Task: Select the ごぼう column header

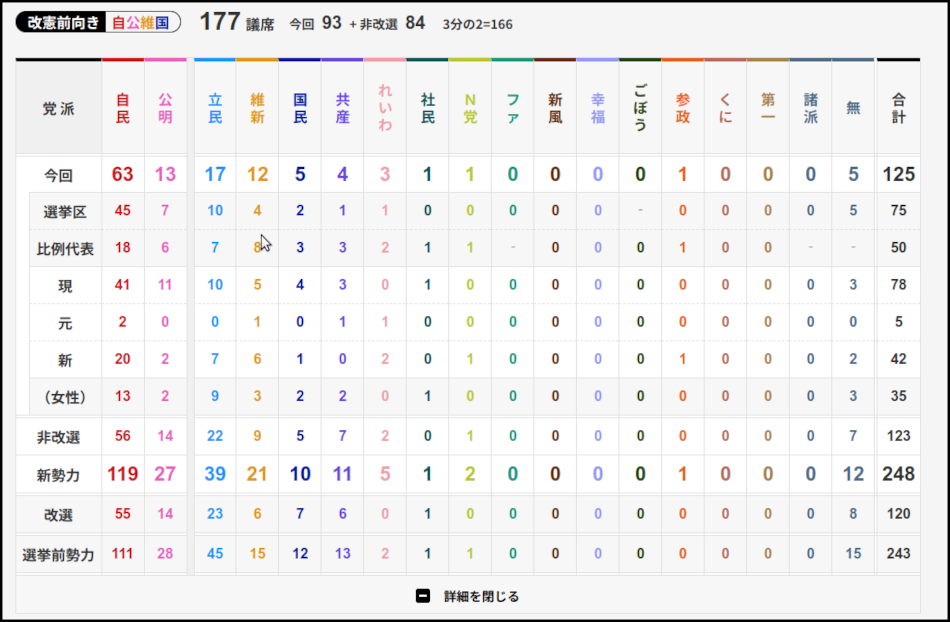Action: 640,108
